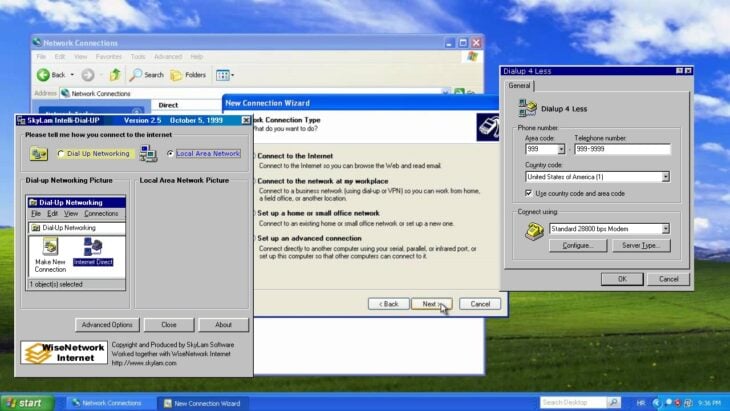Open the Views icon dropdown in toolbar
The image size is (730, 411).
click(x=225, y=75)
